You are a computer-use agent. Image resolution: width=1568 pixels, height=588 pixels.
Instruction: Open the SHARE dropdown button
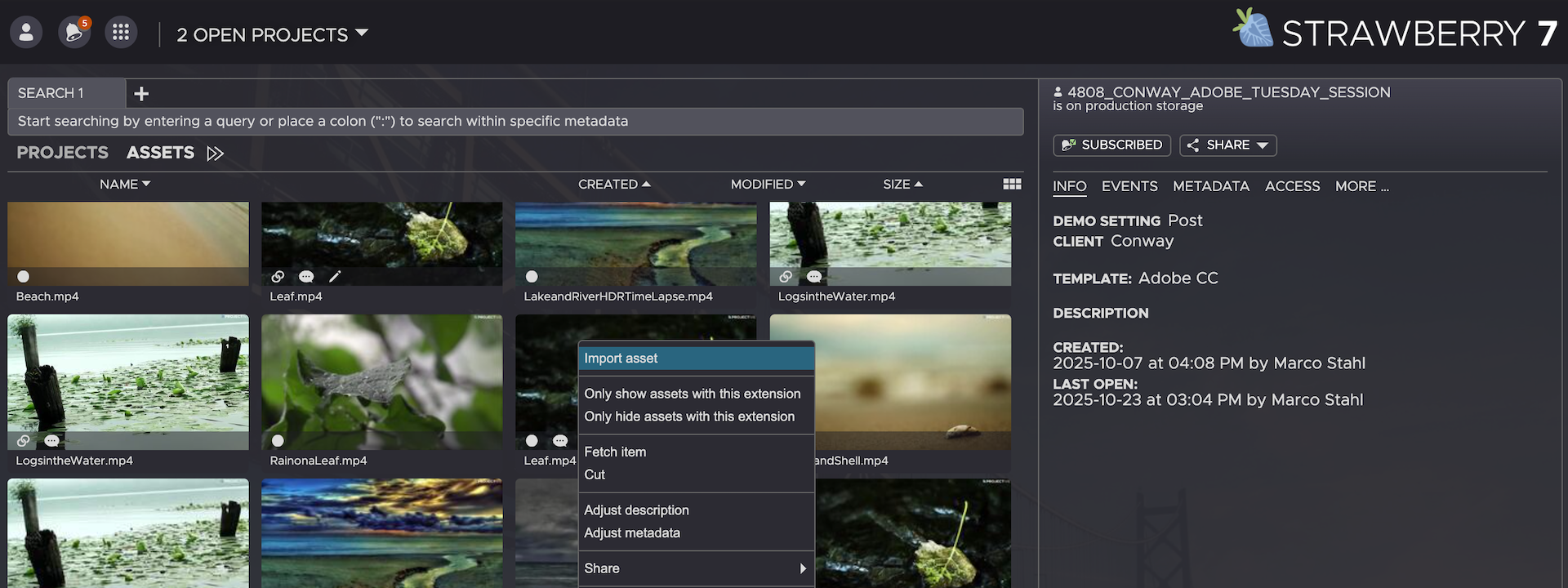pos(1227,145)
